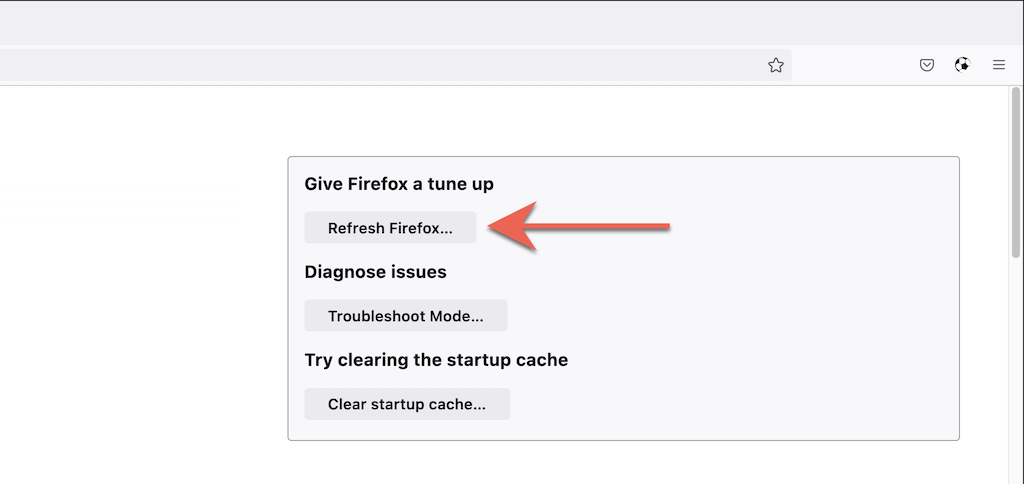Select the 'Diagnose issues' heading text
1024x484 pixels.
(375, 272)
